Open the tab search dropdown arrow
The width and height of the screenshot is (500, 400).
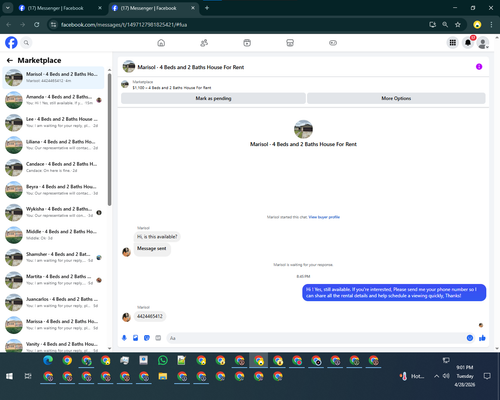7,8
